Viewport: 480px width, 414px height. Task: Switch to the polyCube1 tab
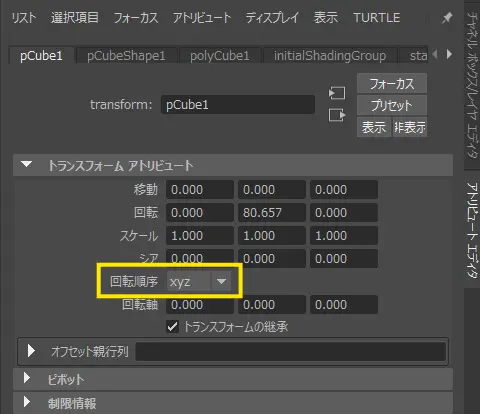tap(220, 55)
